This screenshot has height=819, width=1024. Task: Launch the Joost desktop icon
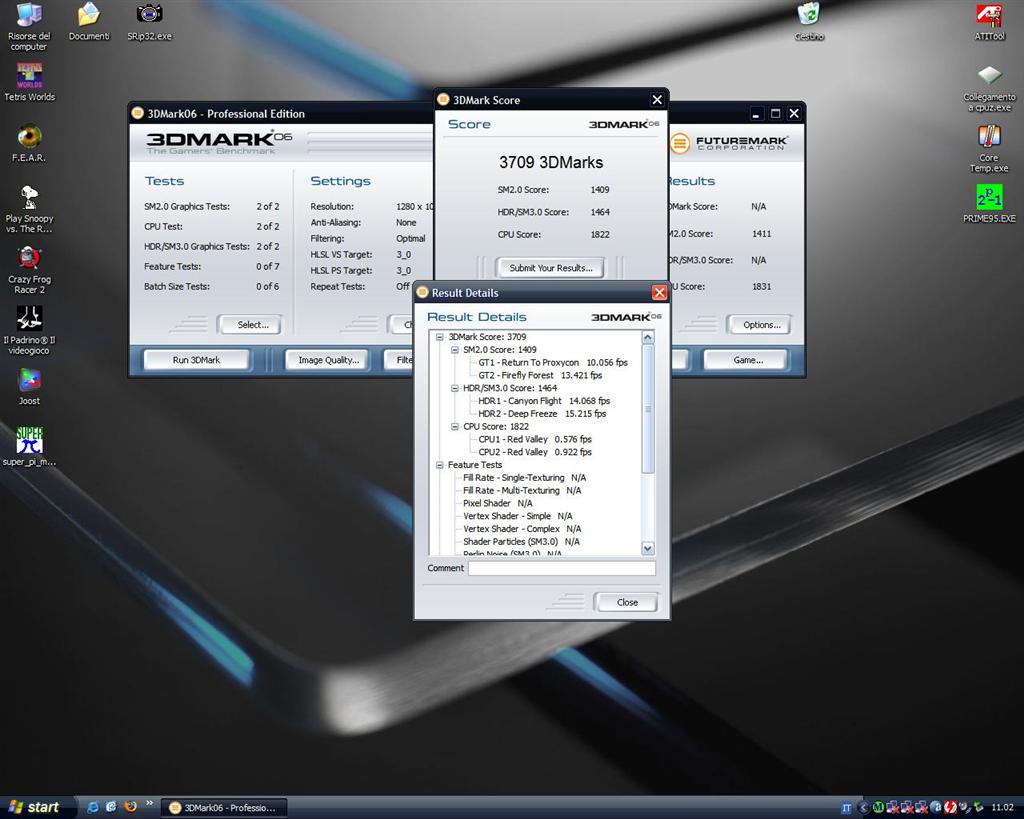(x=29, y=386)
